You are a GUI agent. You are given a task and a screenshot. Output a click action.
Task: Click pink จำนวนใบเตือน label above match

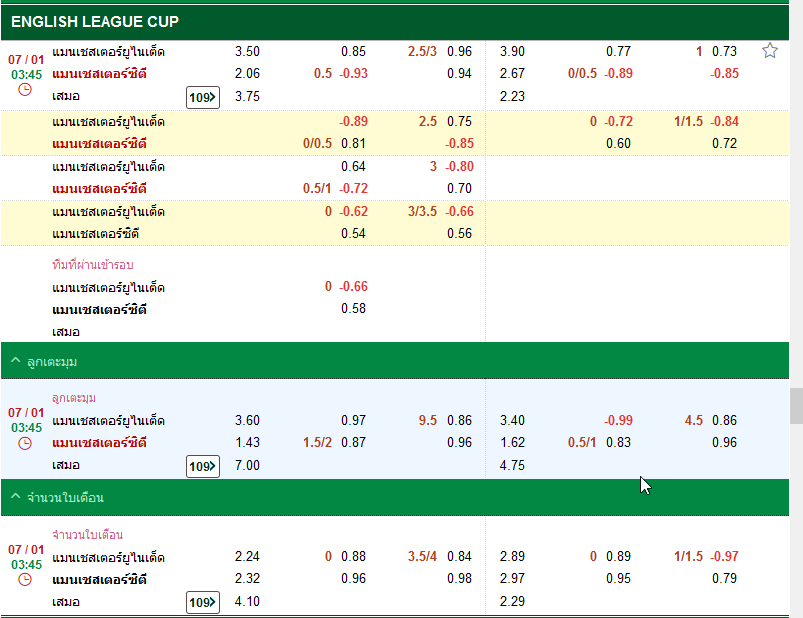pos(88,535)
